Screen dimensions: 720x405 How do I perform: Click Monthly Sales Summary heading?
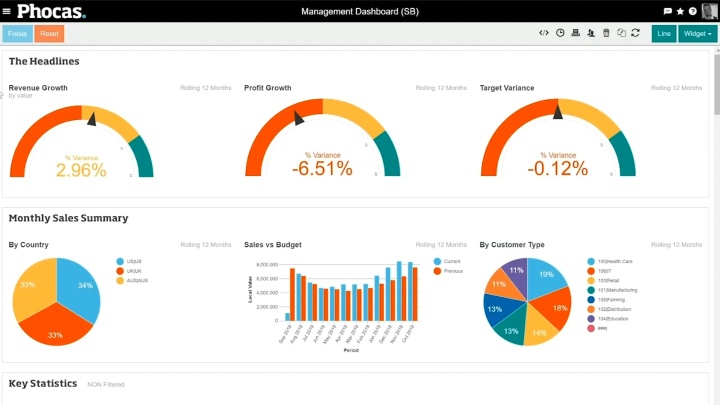(x=68, y=218)
